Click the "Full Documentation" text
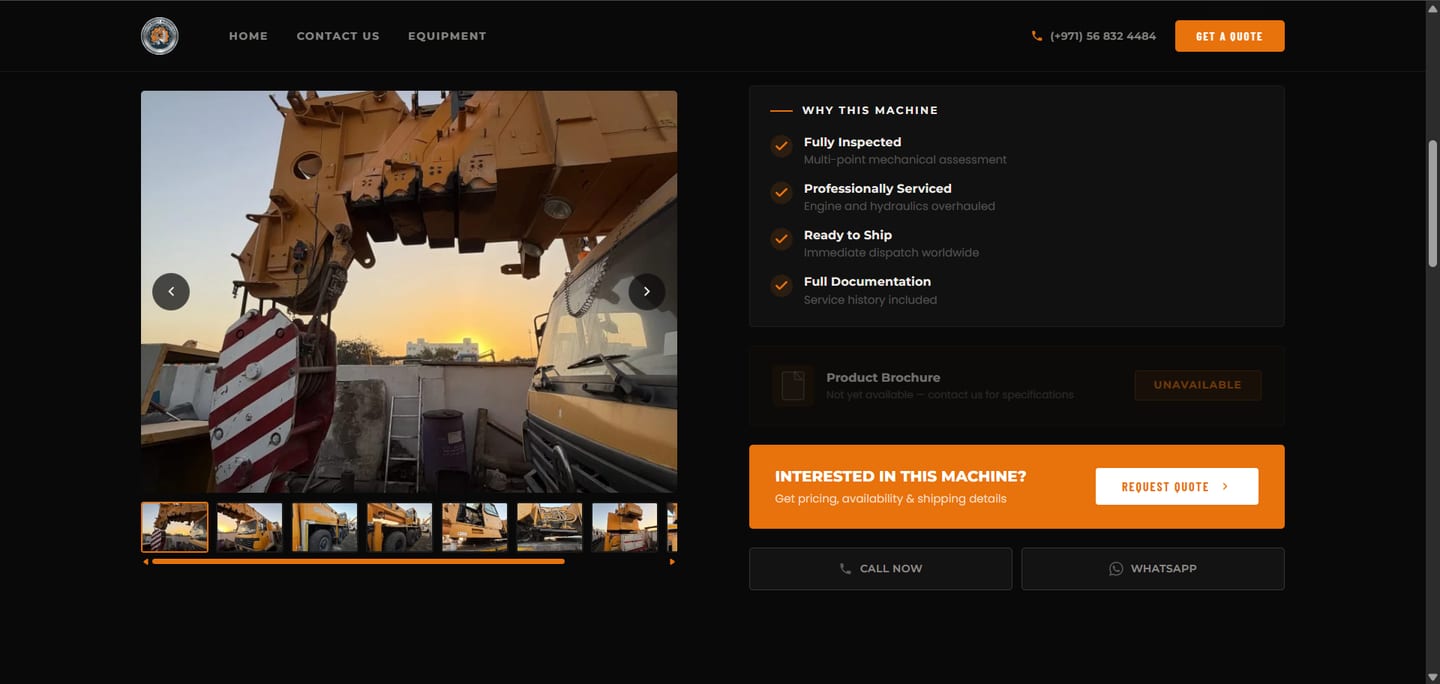This screenshot has height=684, width=1440. [x=867, y=281]
